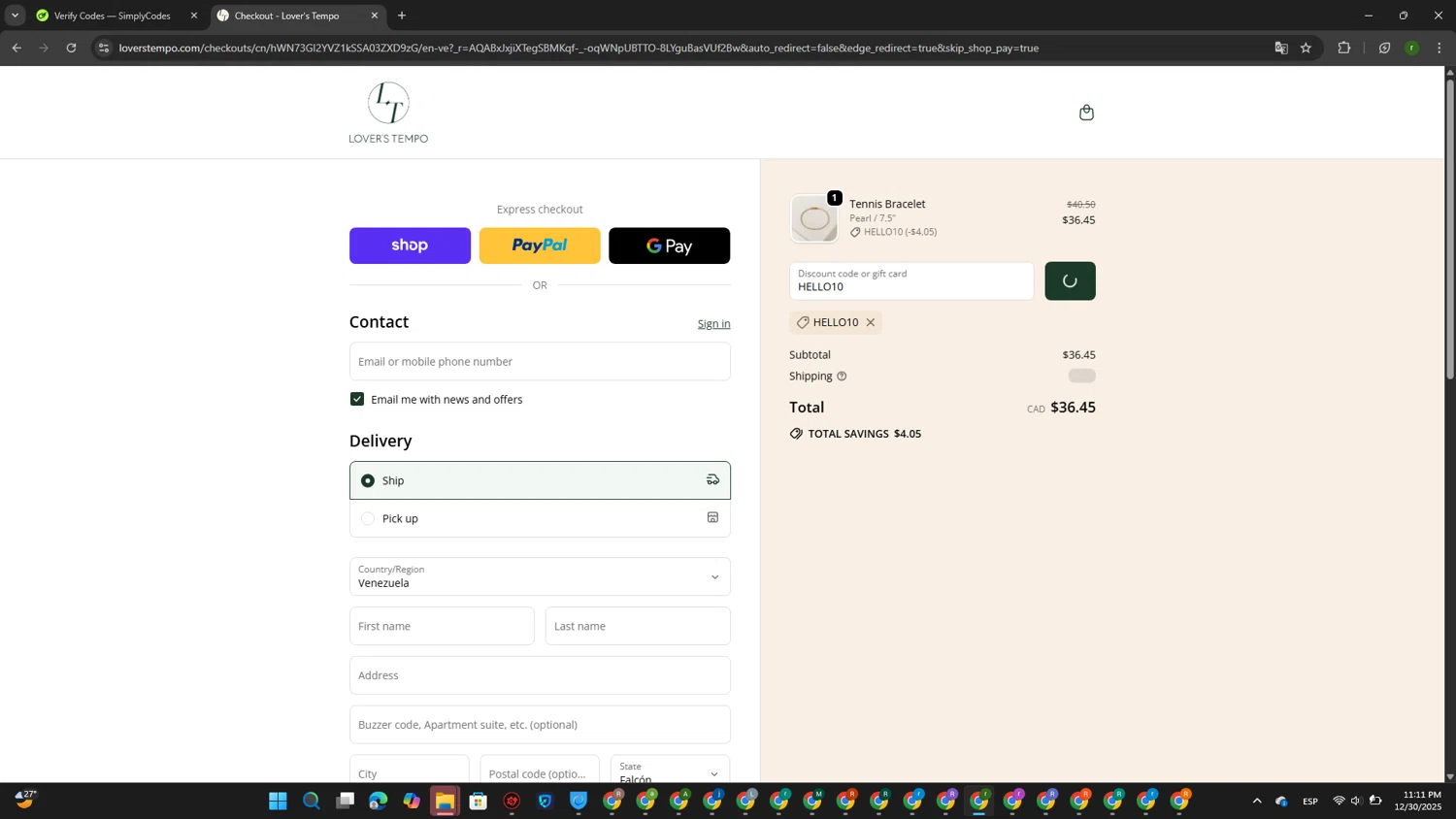This screenshot has width=1456, height=819.
Task: Click the Sign in link
Action: [713, 324]
